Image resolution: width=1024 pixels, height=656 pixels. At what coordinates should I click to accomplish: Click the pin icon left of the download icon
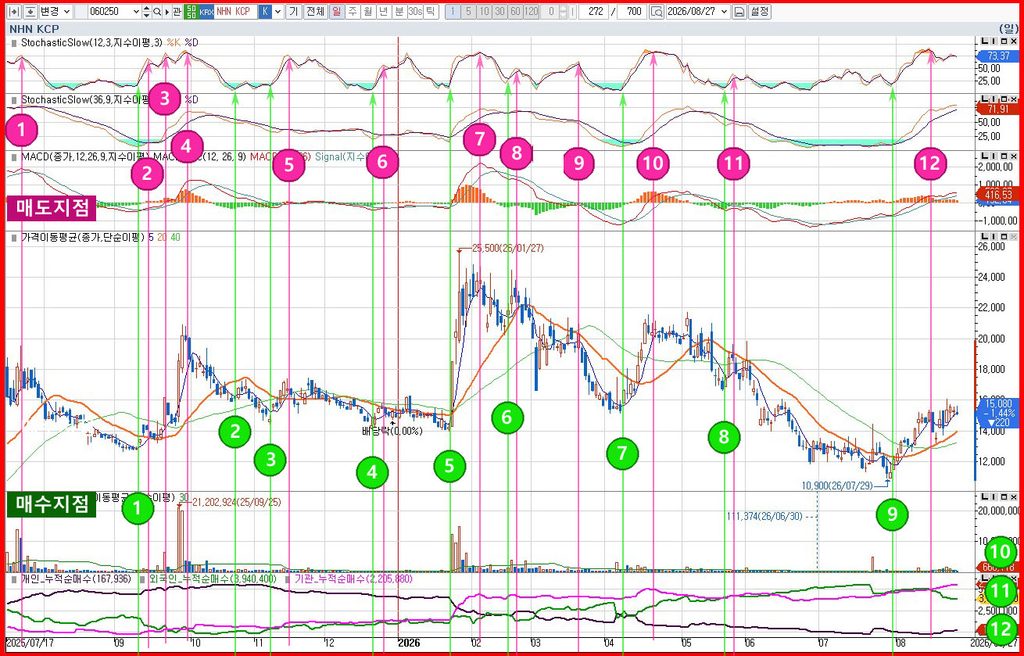[15, 12]
